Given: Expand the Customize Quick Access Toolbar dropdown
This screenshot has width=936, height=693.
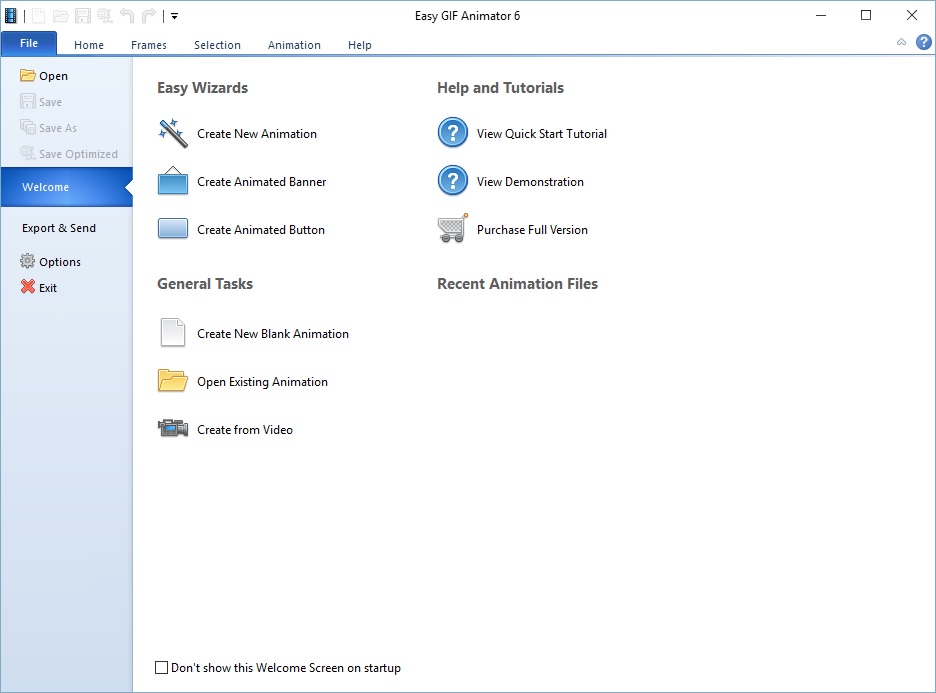Looking at the screenshot, I should tap(174, 16).
